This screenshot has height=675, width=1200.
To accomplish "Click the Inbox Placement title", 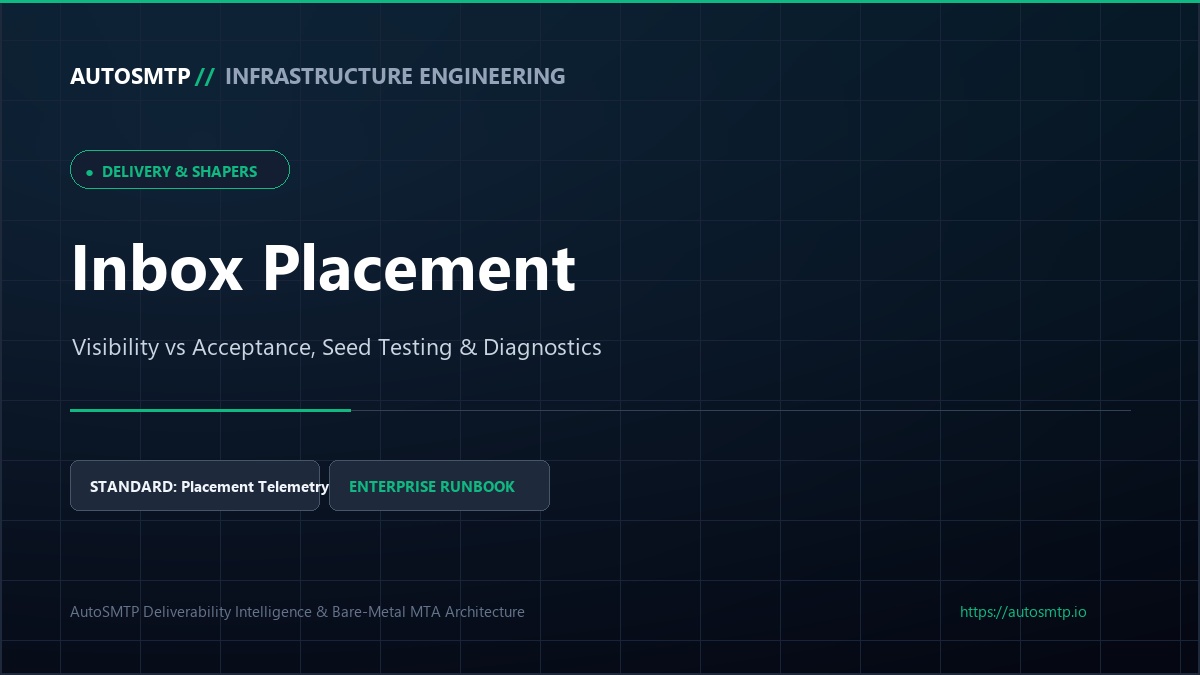I will point(323,268).
